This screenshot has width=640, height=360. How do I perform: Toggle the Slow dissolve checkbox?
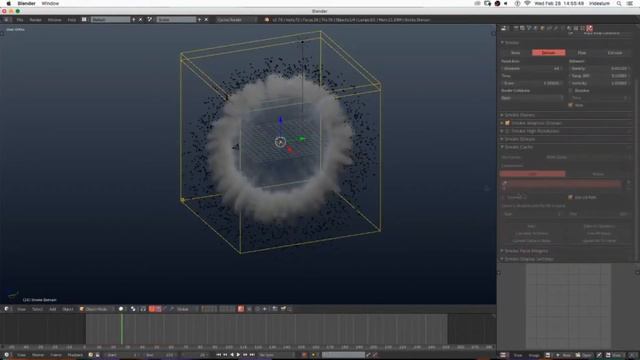point(571,105)
